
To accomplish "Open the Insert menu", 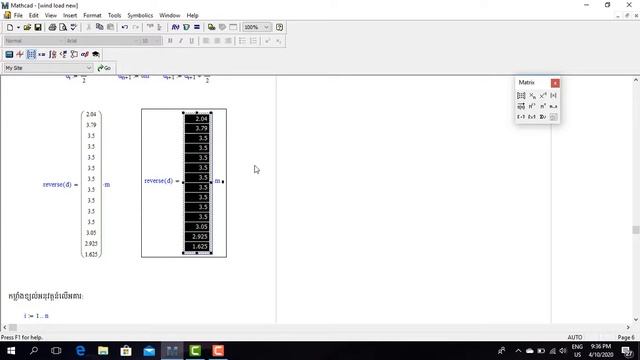I will 70,16.
